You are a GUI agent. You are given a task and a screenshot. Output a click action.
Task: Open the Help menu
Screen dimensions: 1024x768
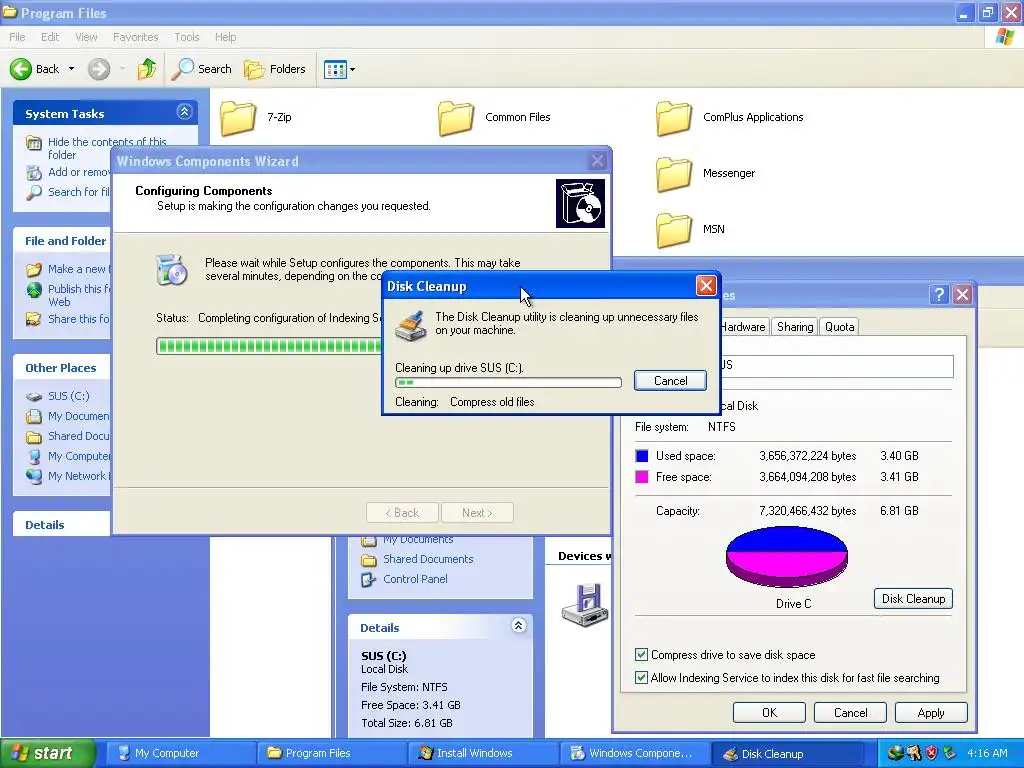point(225,37)
